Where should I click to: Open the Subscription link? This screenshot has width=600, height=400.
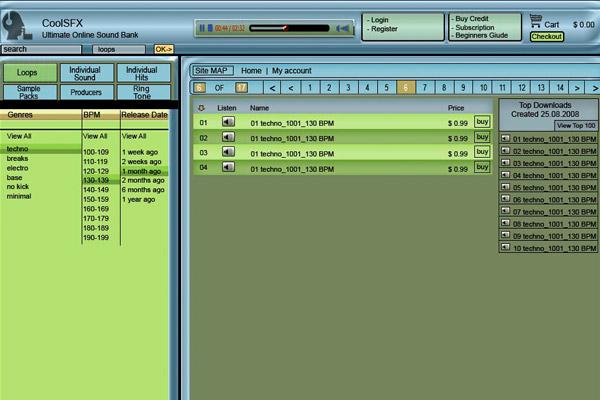473,27
